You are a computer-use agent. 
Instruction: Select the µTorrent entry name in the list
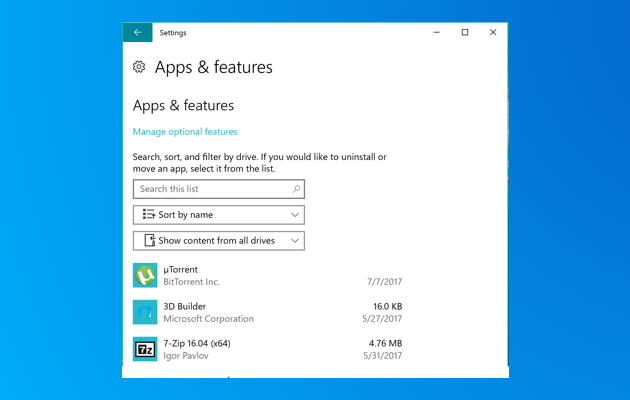point(181,270)
